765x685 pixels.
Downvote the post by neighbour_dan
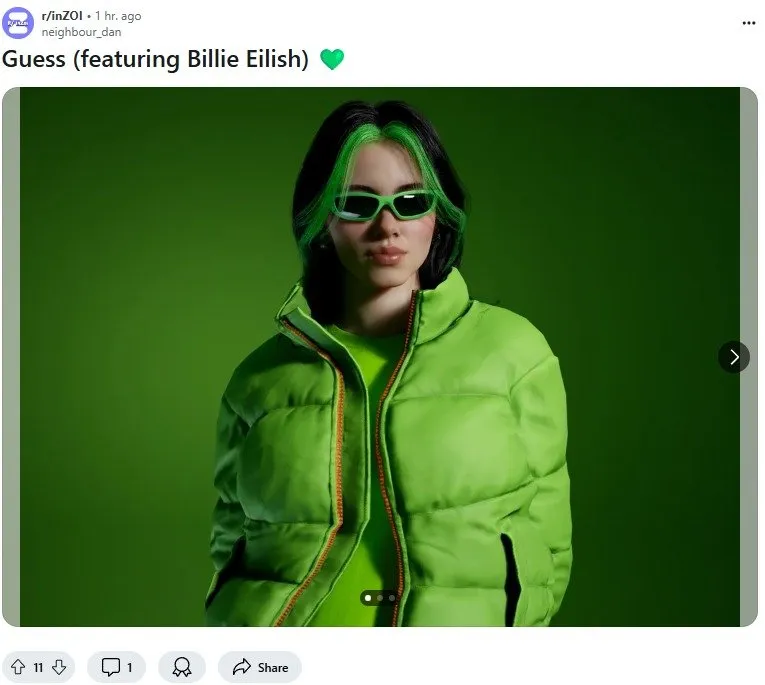pos(59,667)
